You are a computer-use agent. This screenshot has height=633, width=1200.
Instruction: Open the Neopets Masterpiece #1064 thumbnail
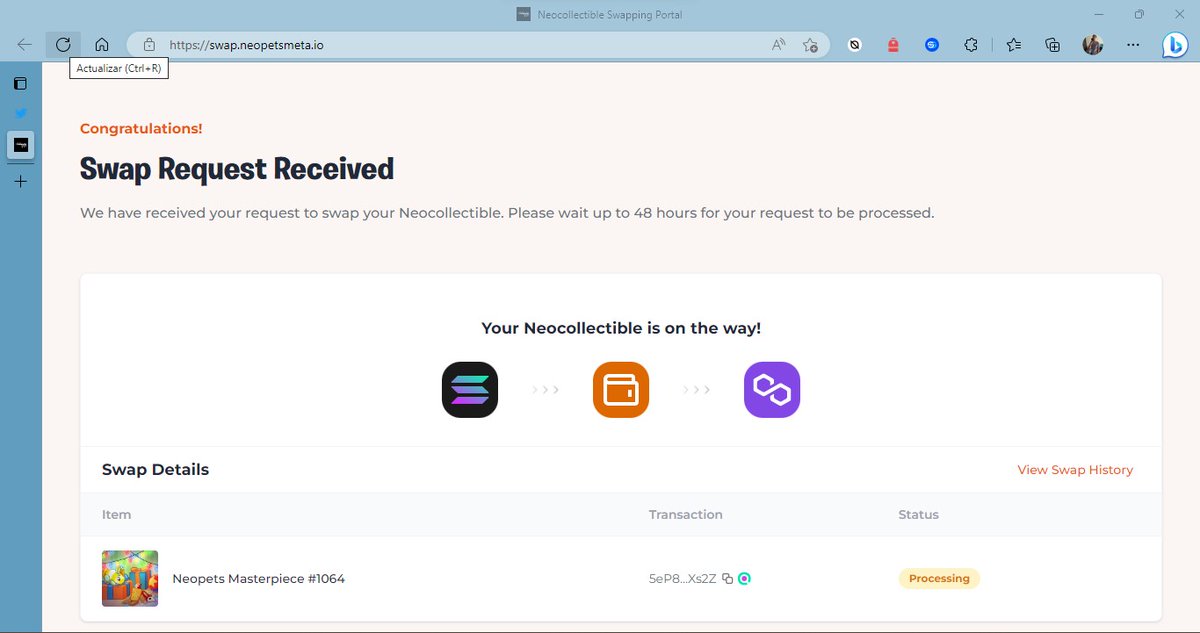(130, 578)
